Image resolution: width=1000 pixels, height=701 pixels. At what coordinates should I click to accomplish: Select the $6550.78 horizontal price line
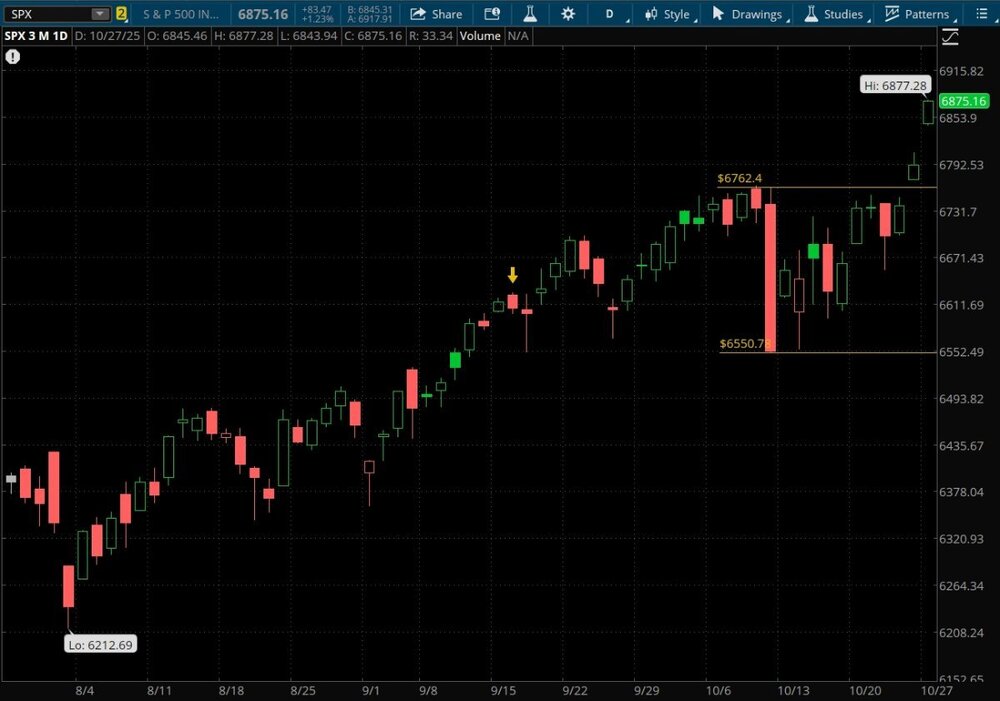[850, 352]
